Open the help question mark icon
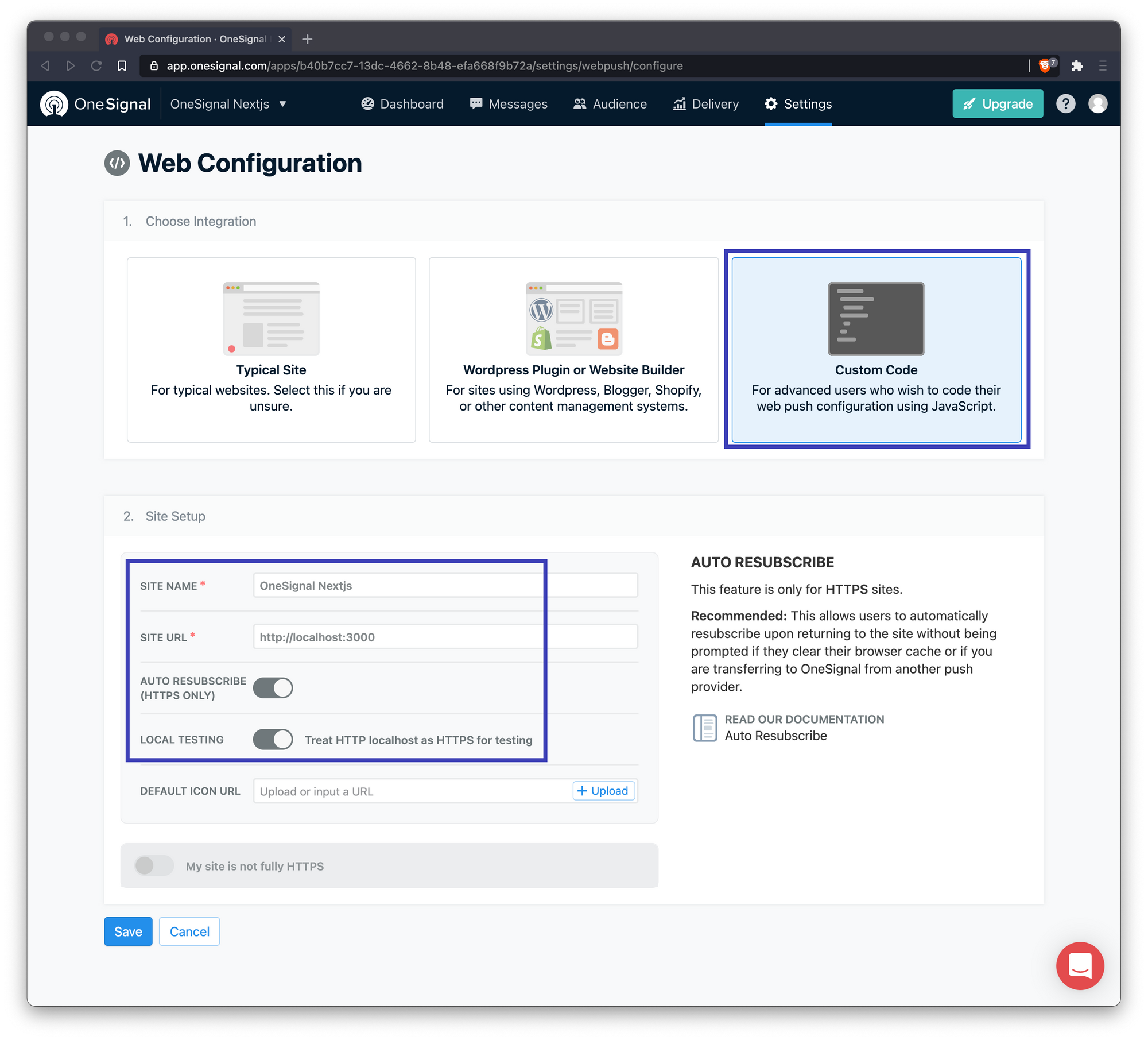The width and height of the screenshot is (1148, 1040). click(1065, 104)
